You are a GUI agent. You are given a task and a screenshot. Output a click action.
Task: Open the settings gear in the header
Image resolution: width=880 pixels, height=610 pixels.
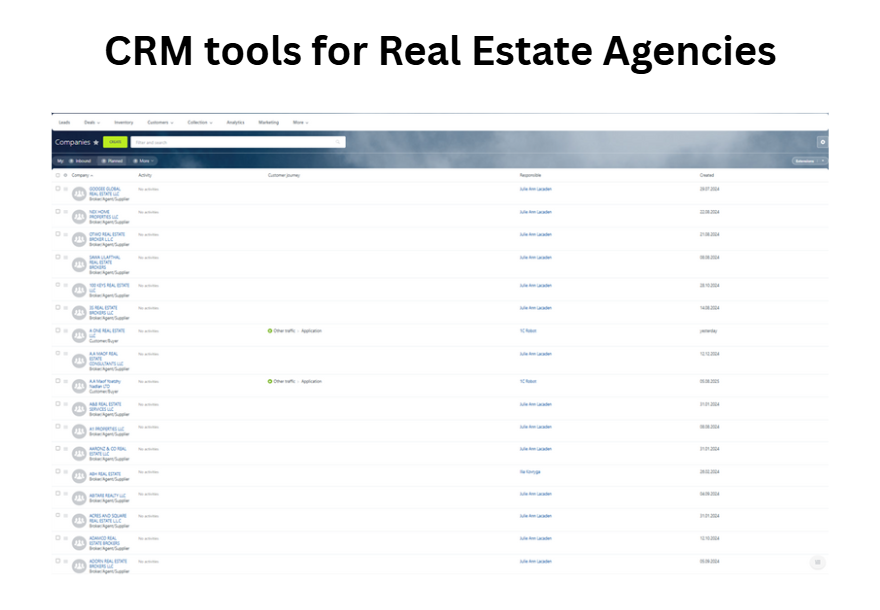click(822, 143)
